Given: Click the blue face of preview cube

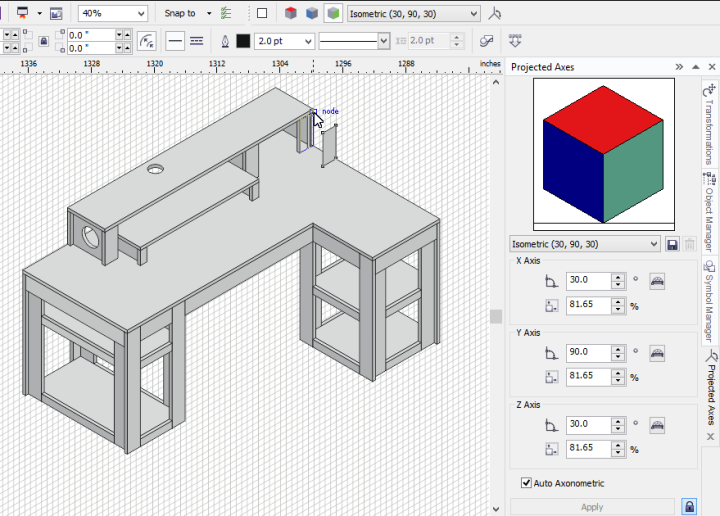Looking at the screenshot, I should click(x=573, y=172).
